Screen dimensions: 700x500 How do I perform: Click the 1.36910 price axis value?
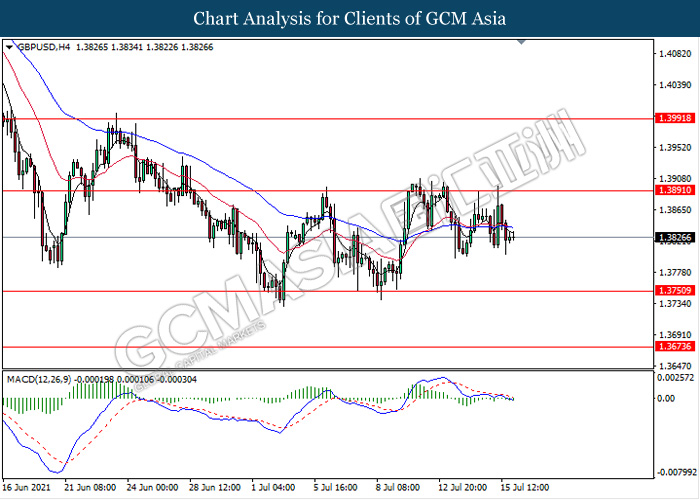pyautogui.click(x=675, y=335)
